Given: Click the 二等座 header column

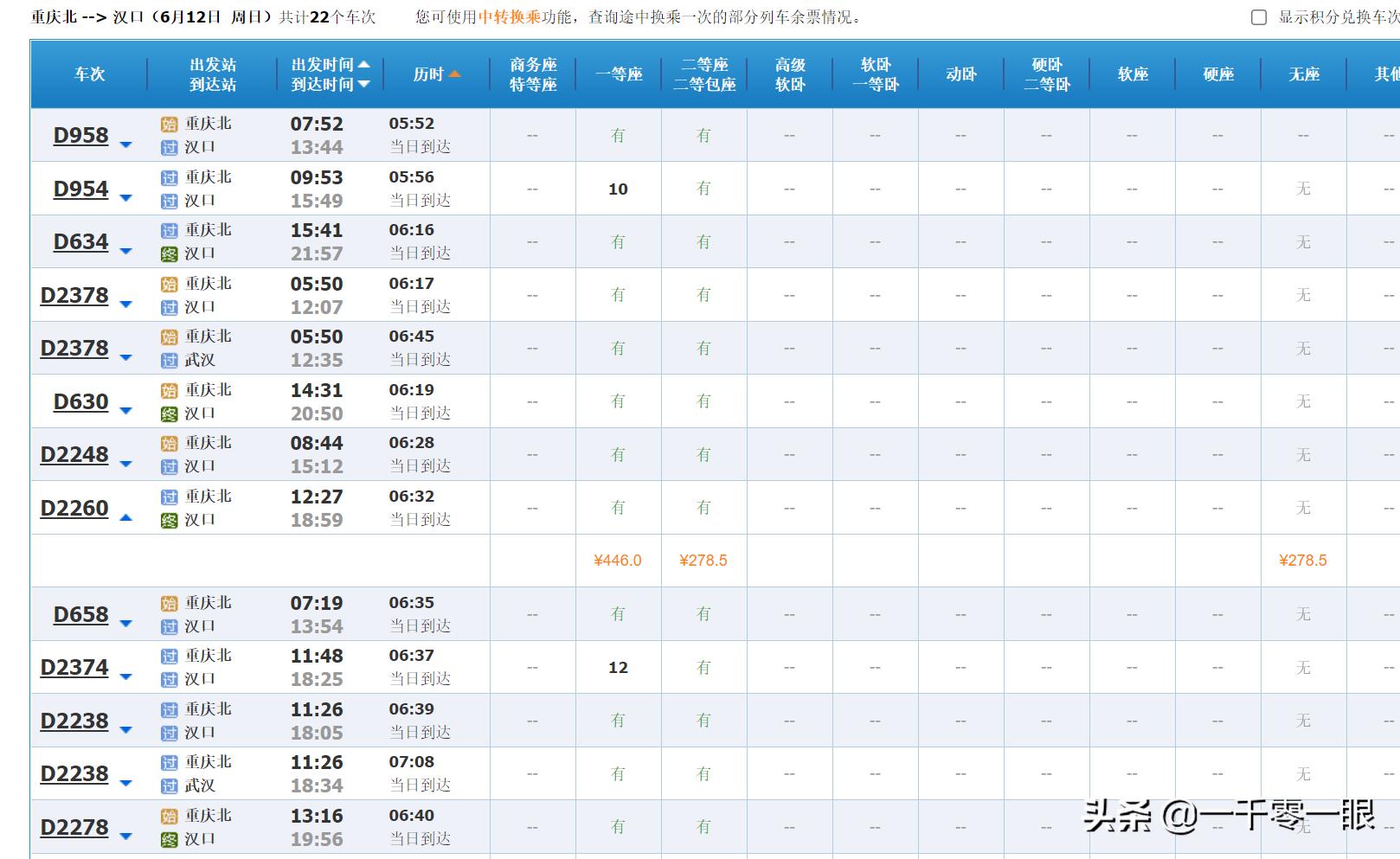Looking at the screenshot, I should click(x=703, y=65).
